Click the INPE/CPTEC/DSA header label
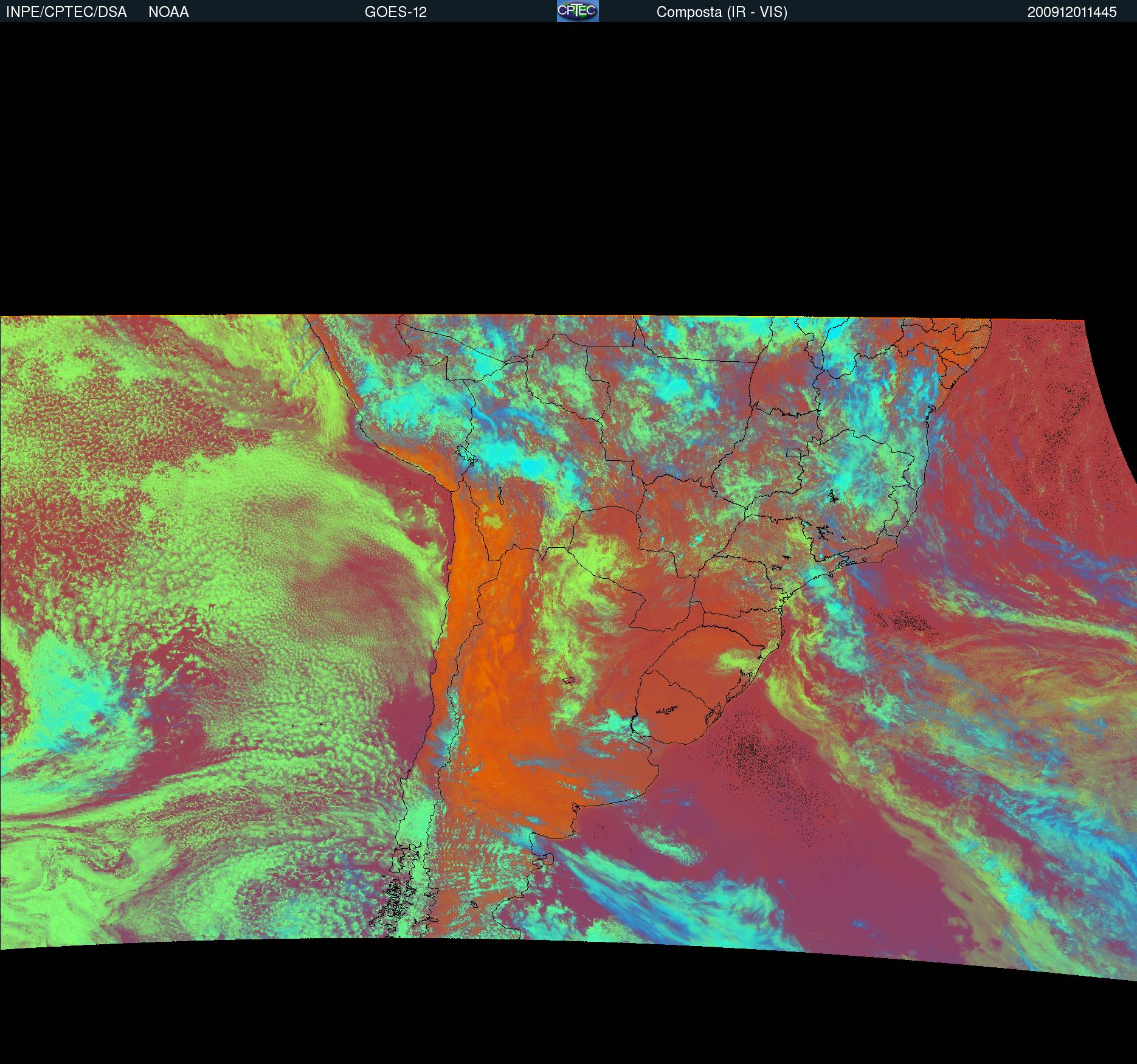Viewport: 1137px width, 1064px height. 66,12
